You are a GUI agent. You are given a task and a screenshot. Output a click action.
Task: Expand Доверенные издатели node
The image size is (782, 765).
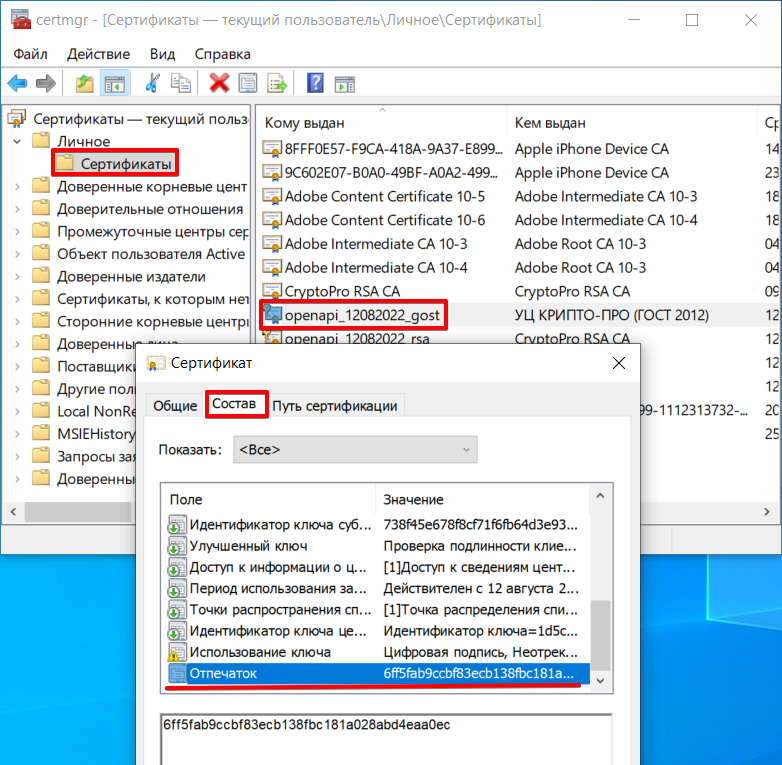tap(17, 276)
